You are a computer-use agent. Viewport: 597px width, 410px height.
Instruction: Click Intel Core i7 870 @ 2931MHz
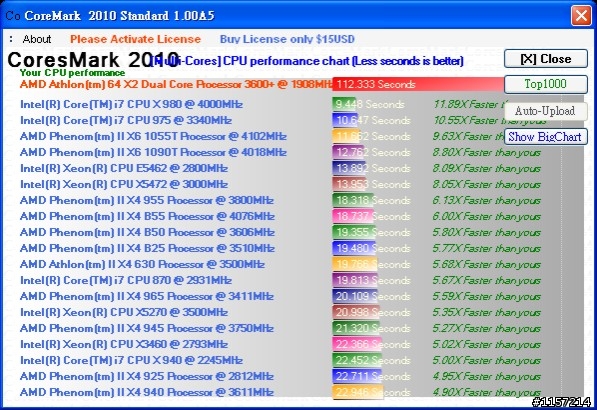click(x=126, y=280)
